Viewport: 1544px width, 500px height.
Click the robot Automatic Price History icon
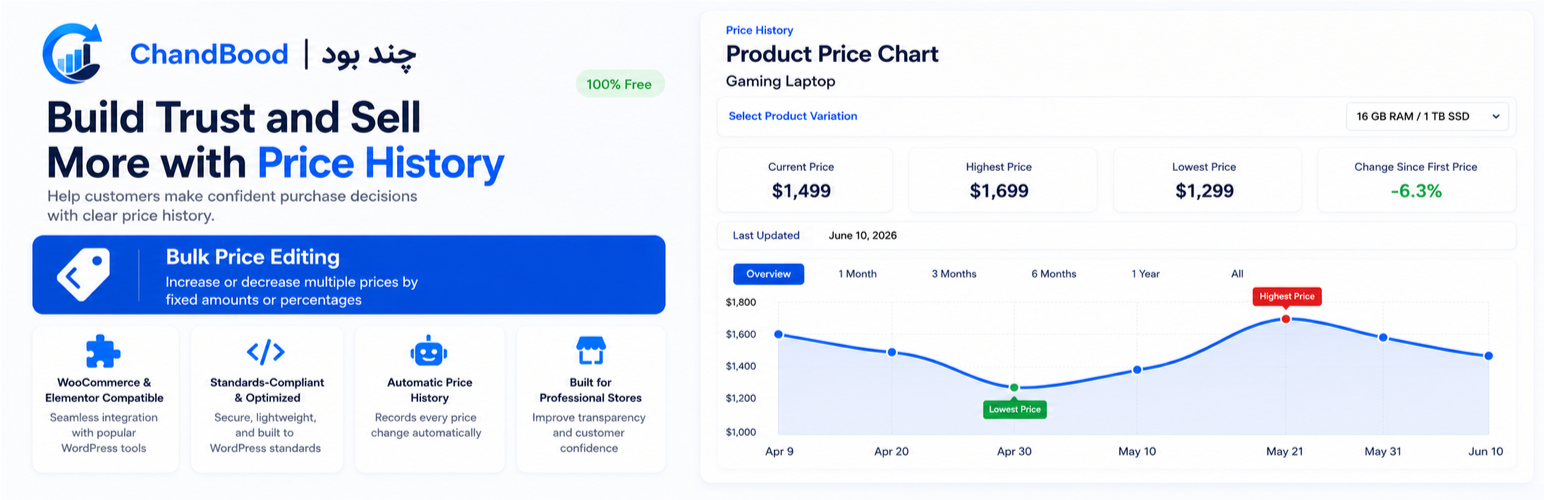tap(428, 352)
